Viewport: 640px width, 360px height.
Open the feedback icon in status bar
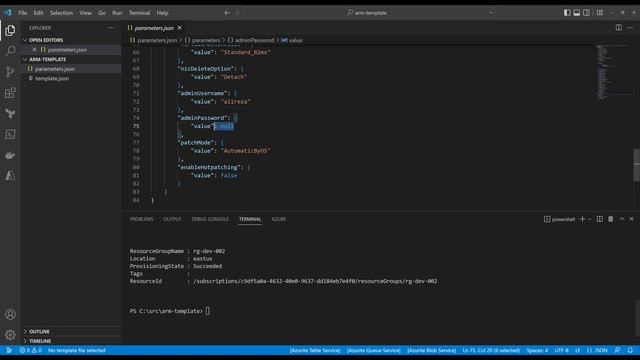(x=618, y=350)
